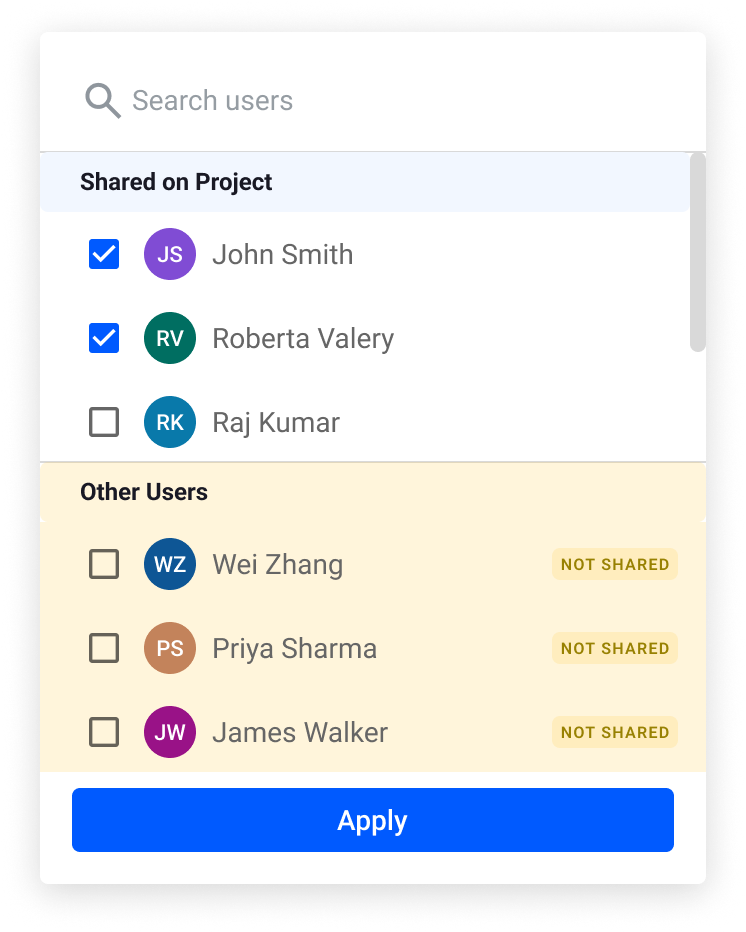Screen dimensions: 746x932
Task: Click the NOT SHARED badge beside James Walker
Action: click(614, 732)
